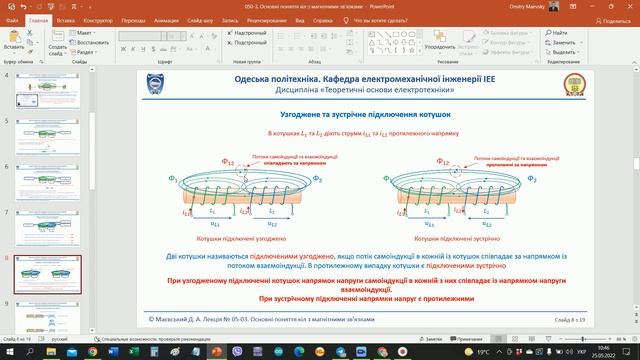The height and width of the screenshot is (360, 640).
Task: Click the AutoSave icon in title bar
Action: 11,7
